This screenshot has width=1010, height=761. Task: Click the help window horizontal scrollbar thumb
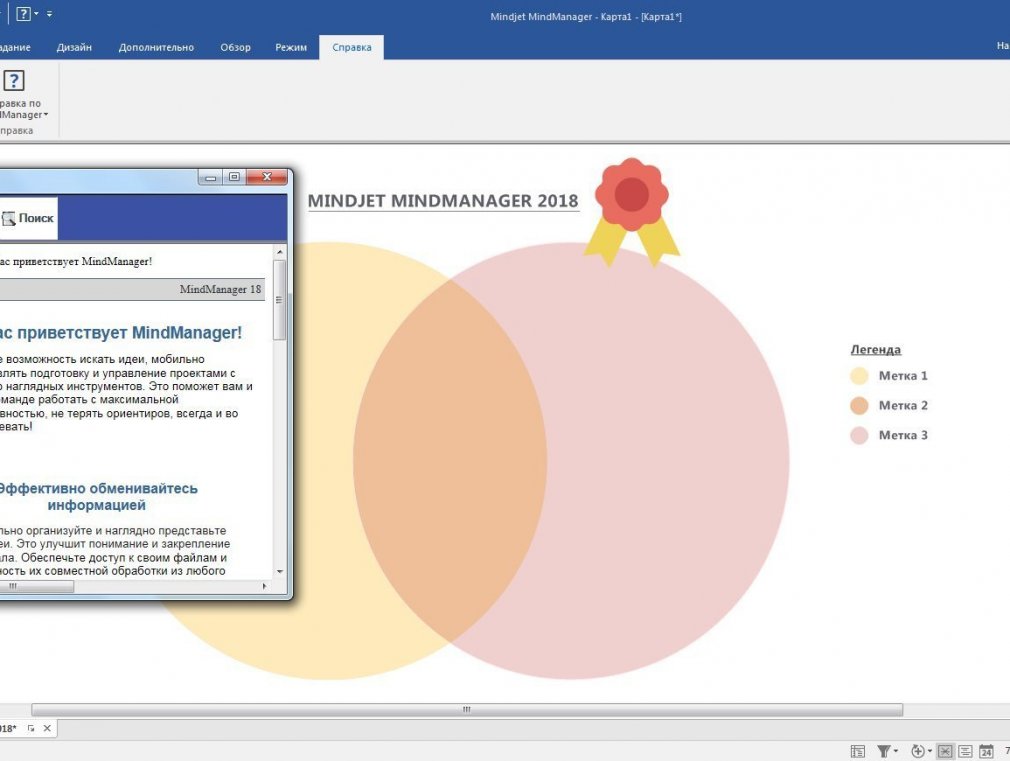[35, 586]
